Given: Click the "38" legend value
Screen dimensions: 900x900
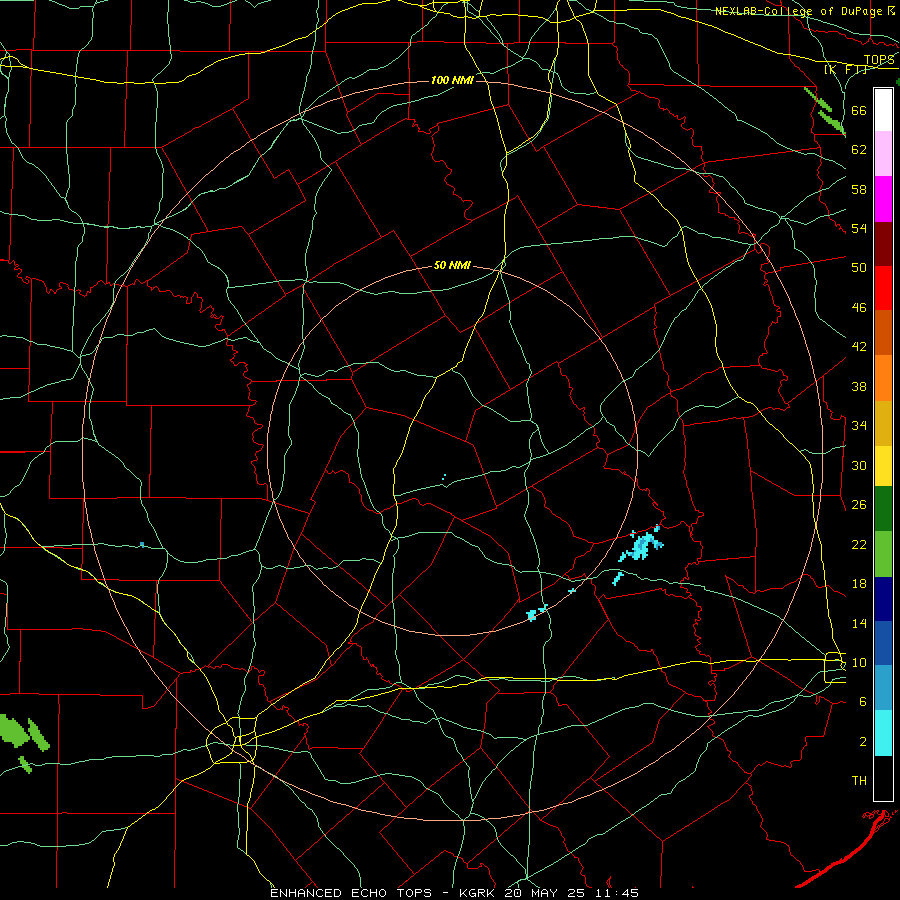Looking at the screenshot, I should click(859, 386).
